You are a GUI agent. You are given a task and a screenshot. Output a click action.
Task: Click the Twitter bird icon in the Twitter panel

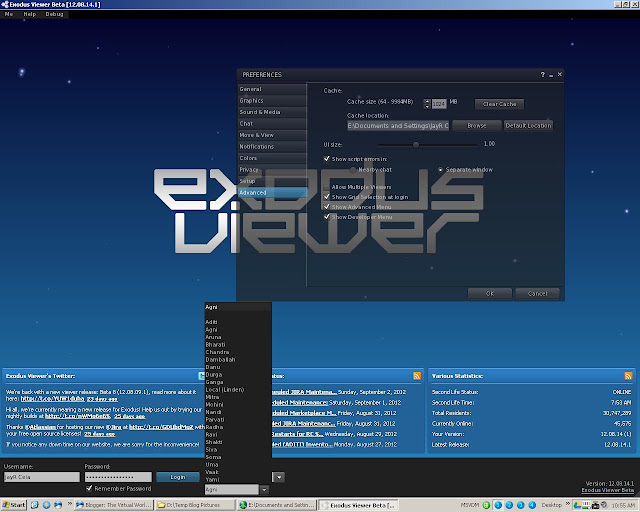(x=201, y=376)
